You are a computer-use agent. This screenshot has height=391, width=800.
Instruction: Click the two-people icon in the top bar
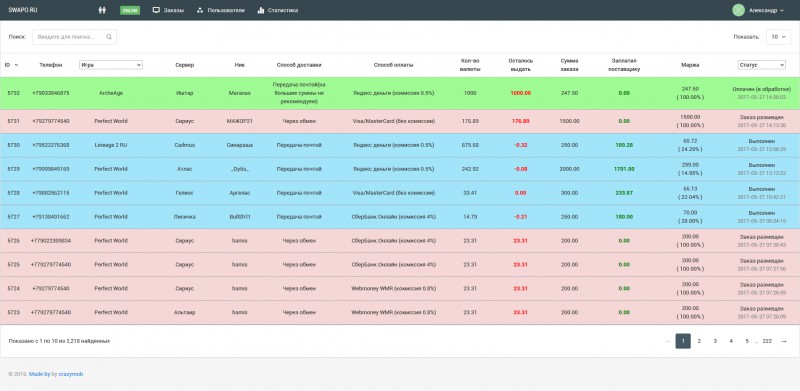click(x=102, y=10)
